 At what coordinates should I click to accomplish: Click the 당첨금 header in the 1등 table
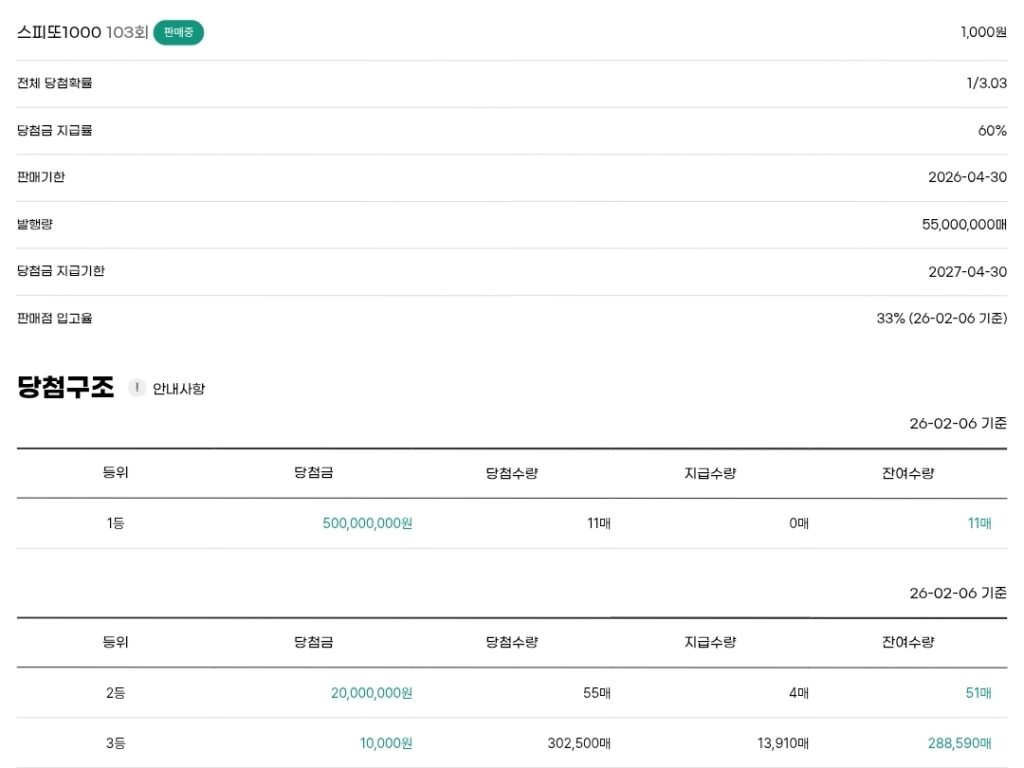coord(313,473)
